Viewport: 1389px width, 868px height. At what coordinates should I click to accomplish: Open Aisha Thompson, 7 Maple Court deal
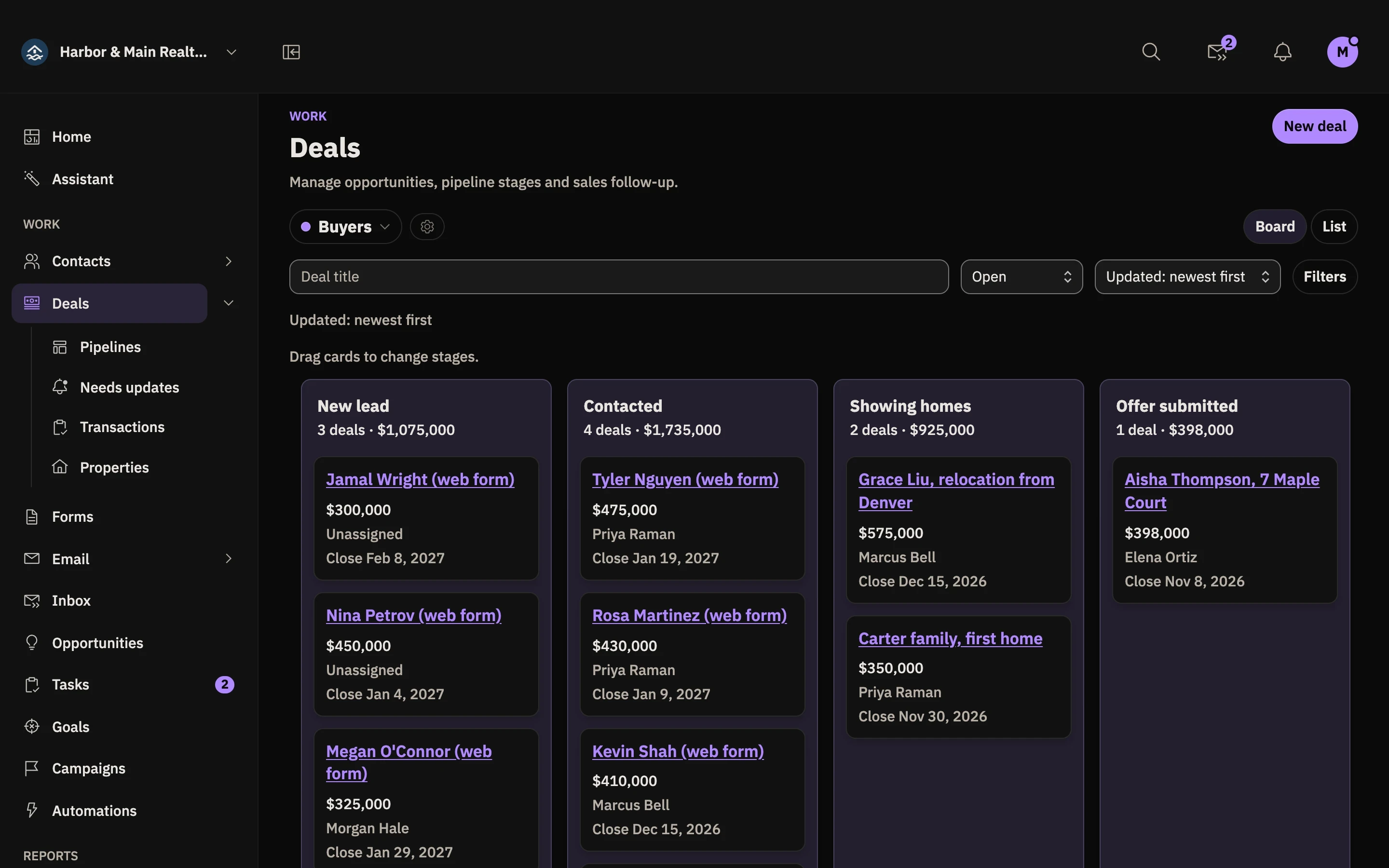click(x=1222, y=491)
